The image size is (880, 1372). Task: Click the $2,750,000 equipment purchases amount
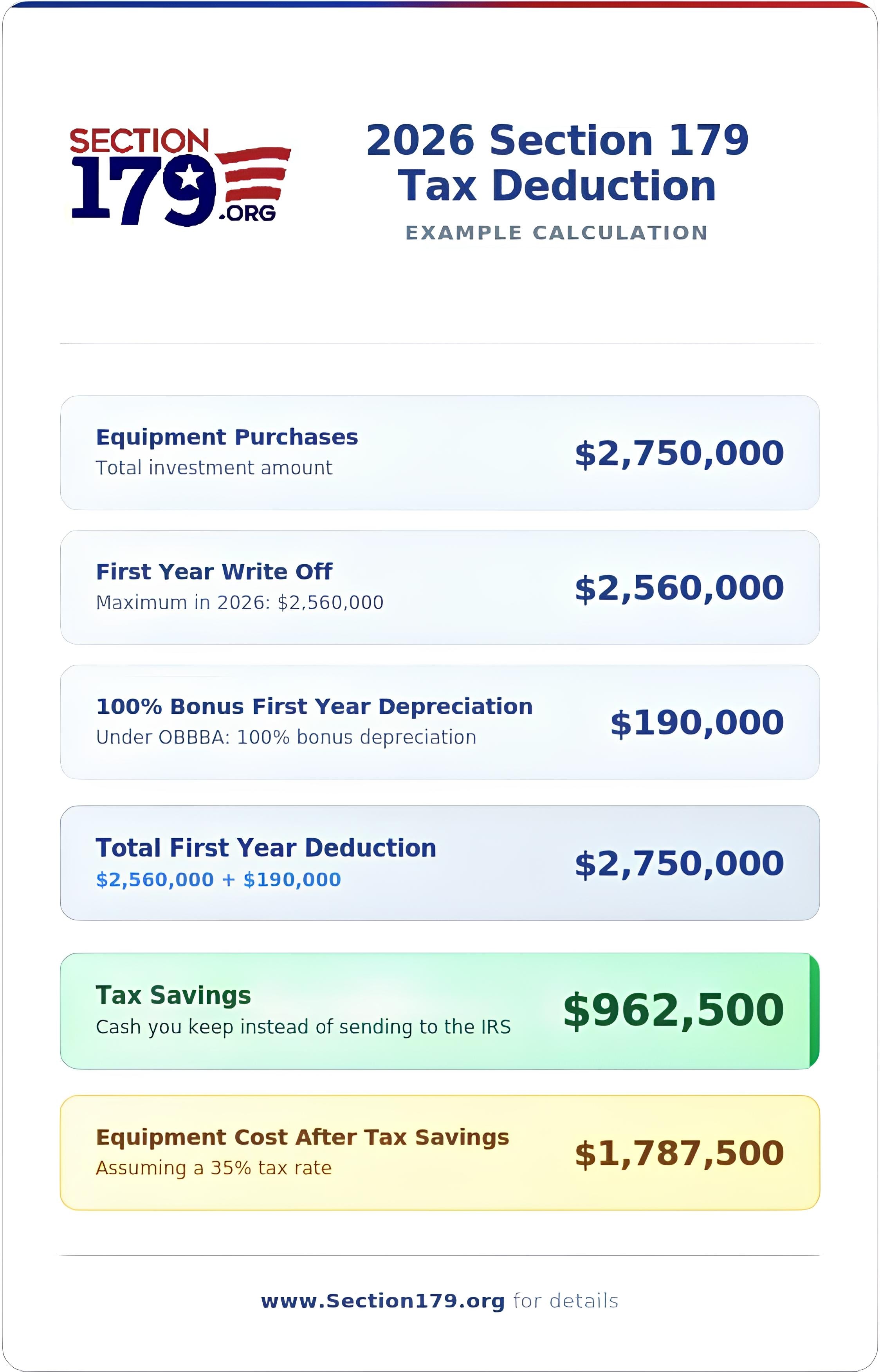point(680,454)
